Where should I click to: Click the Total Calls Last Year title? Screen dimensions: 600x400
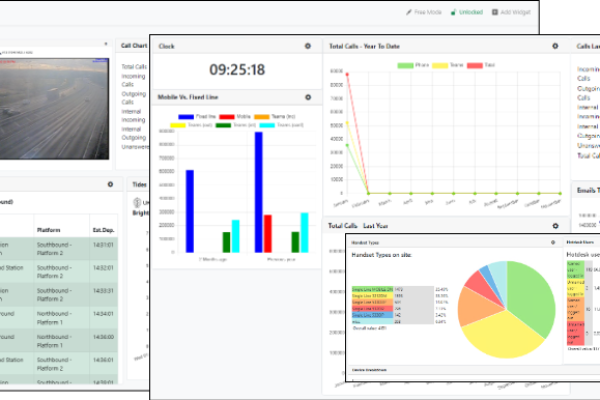tap(358, 226)
